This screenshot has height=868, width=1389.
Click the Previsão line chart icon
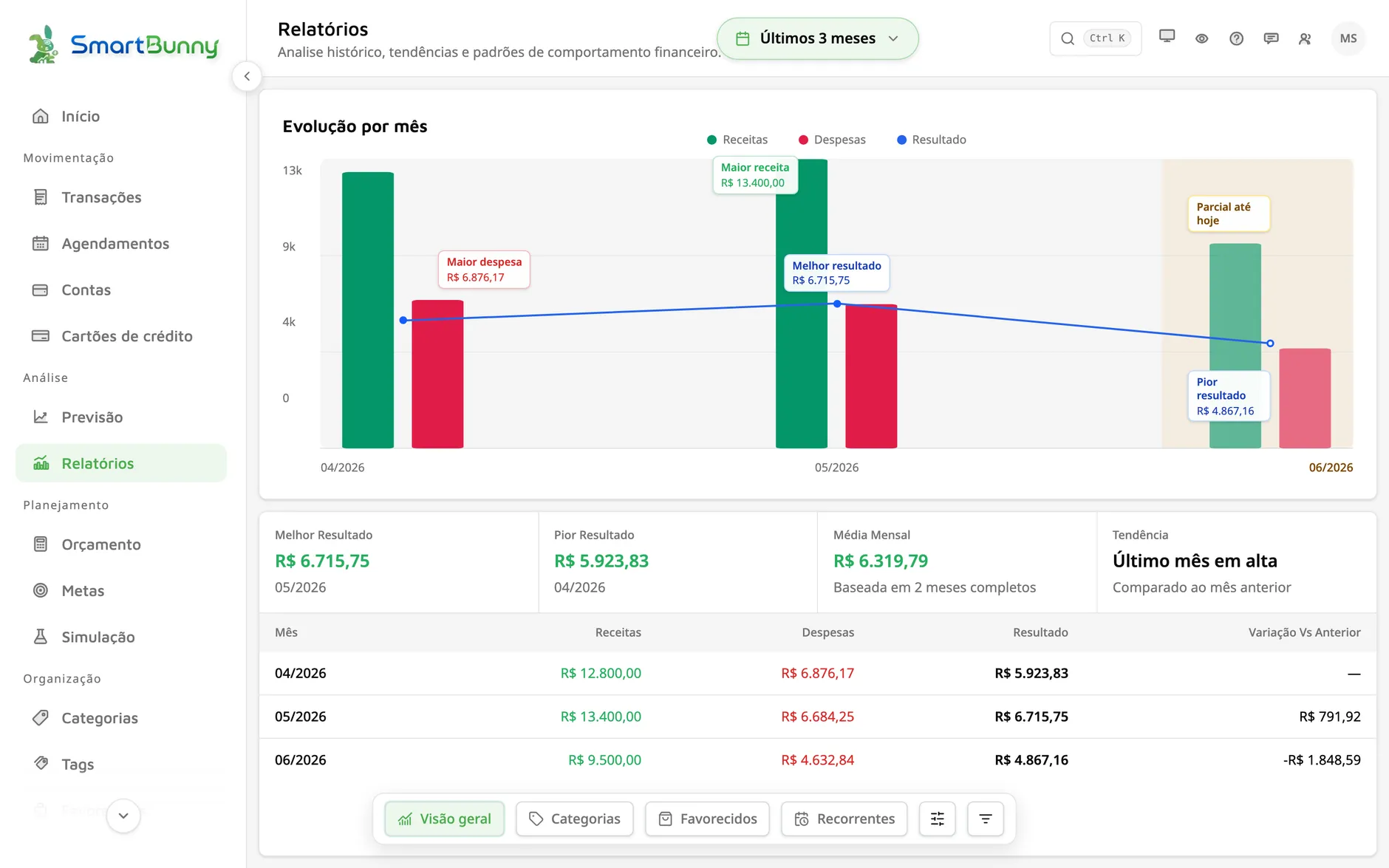tap(41, 417)
